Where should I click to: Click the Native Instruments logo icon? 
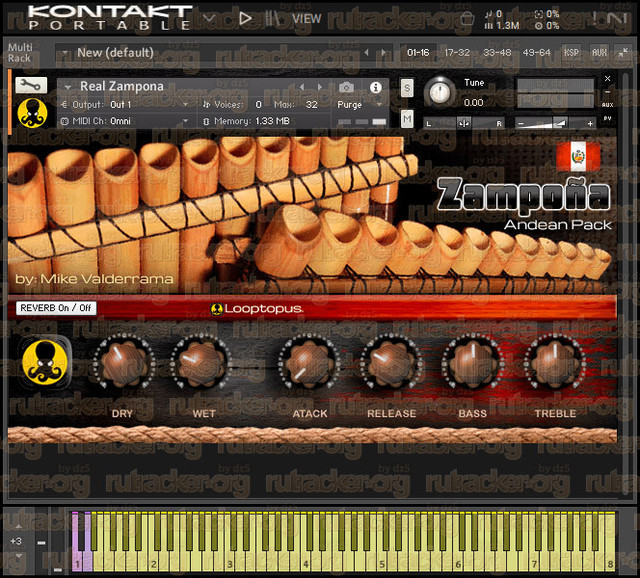pos(617,18)
